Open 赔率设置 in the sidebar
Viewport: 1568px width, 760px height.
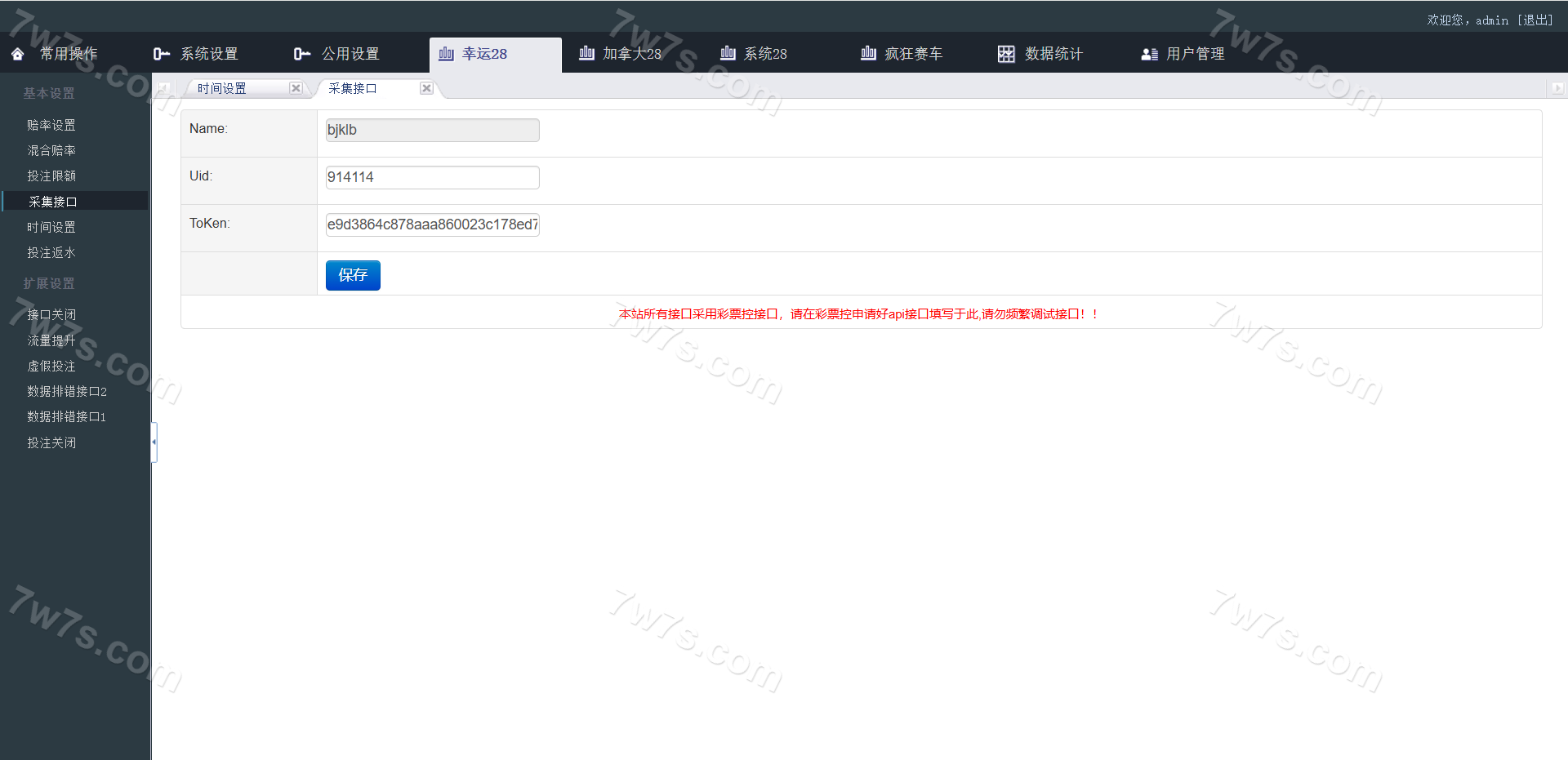click(51, 125)
